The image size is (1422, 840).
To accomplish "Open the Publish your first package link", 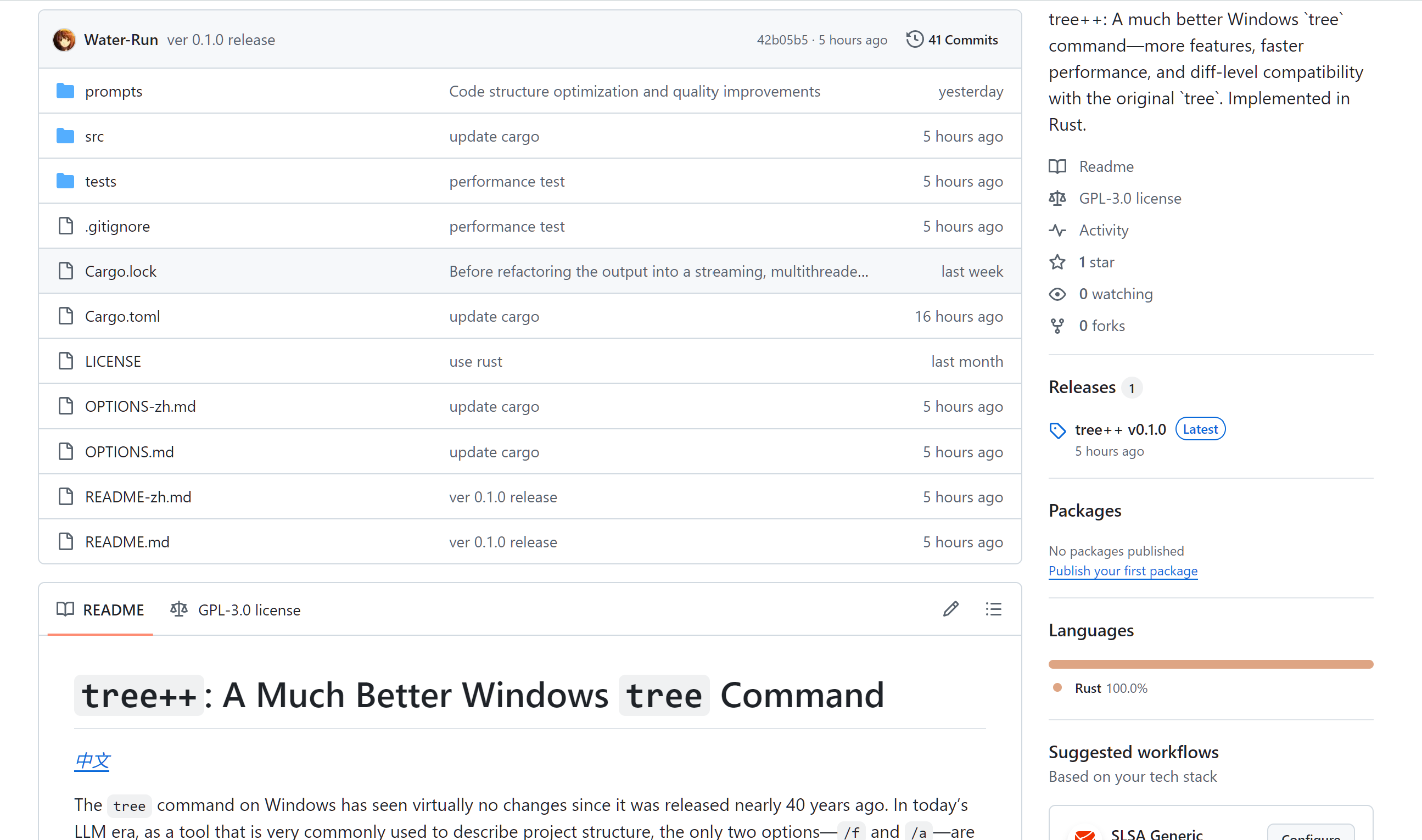I will coord(1123,570).
